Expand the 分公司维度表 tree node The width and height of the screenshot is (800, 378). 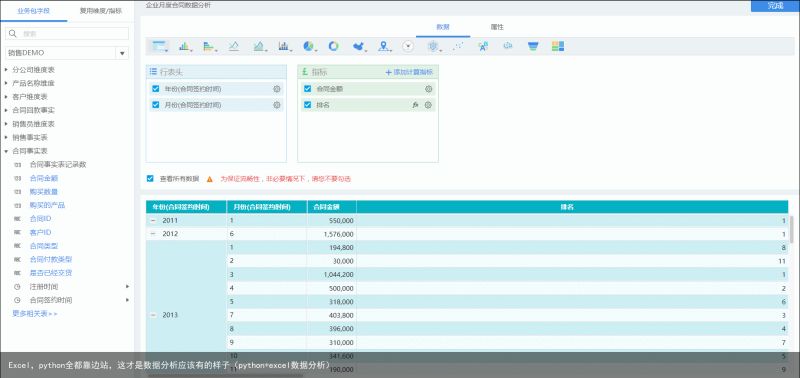6,69
